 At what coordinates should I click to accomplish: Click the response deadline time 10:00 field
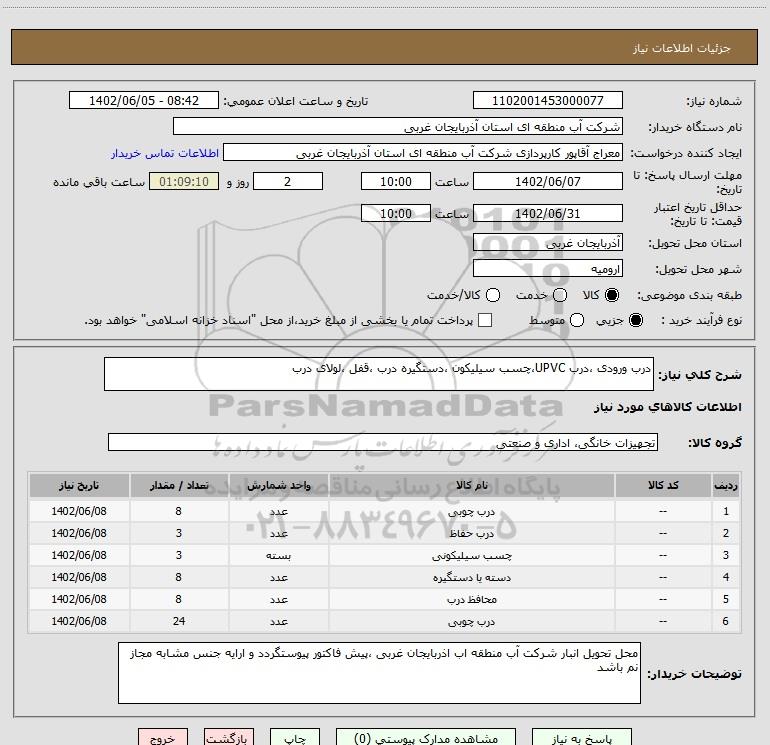click(x=396, y=181)
